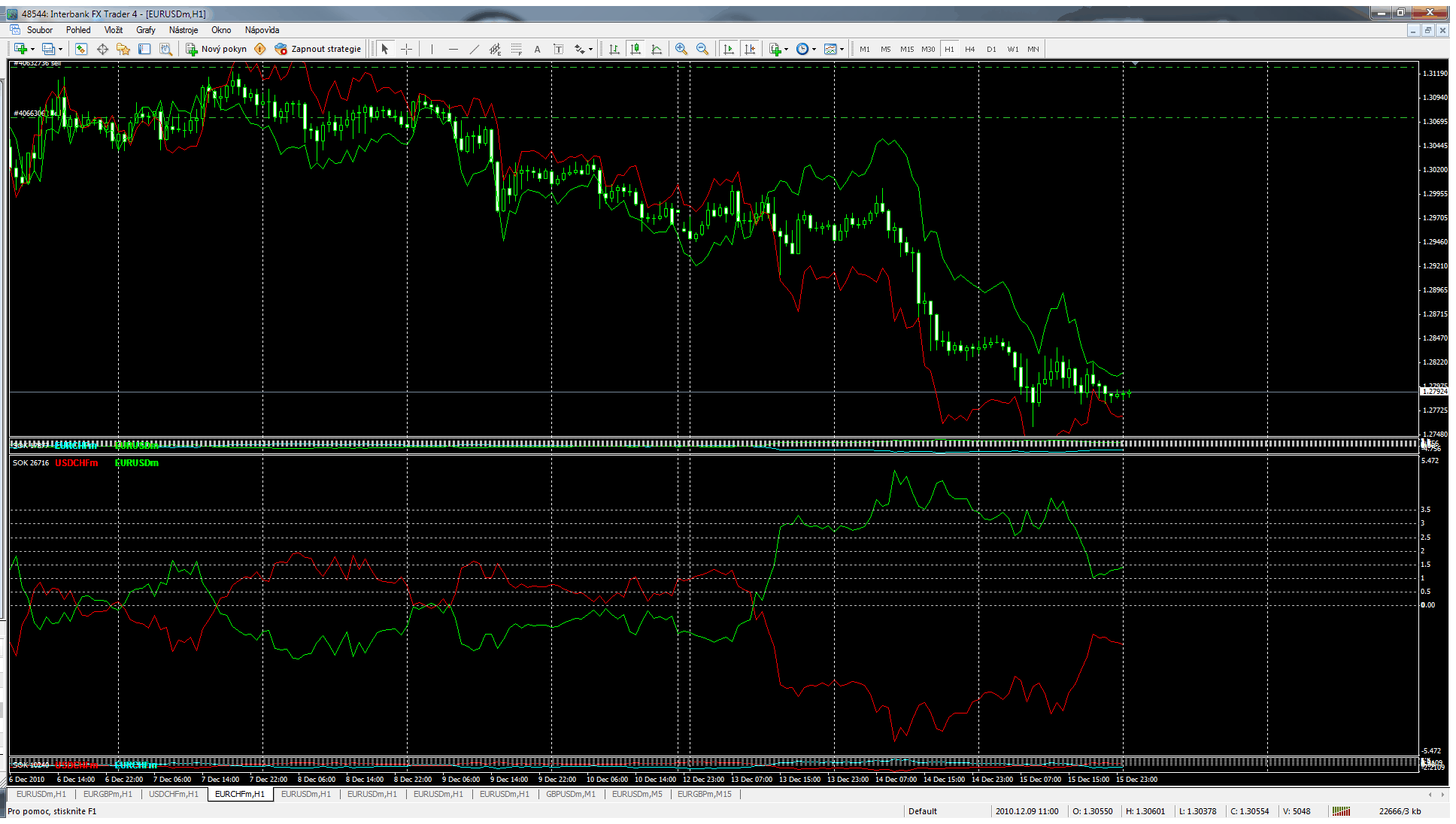The height and width of the screenshot is (824, 1456).
Task: Select the vertical line drawing tool
Action: coord(432,49)
